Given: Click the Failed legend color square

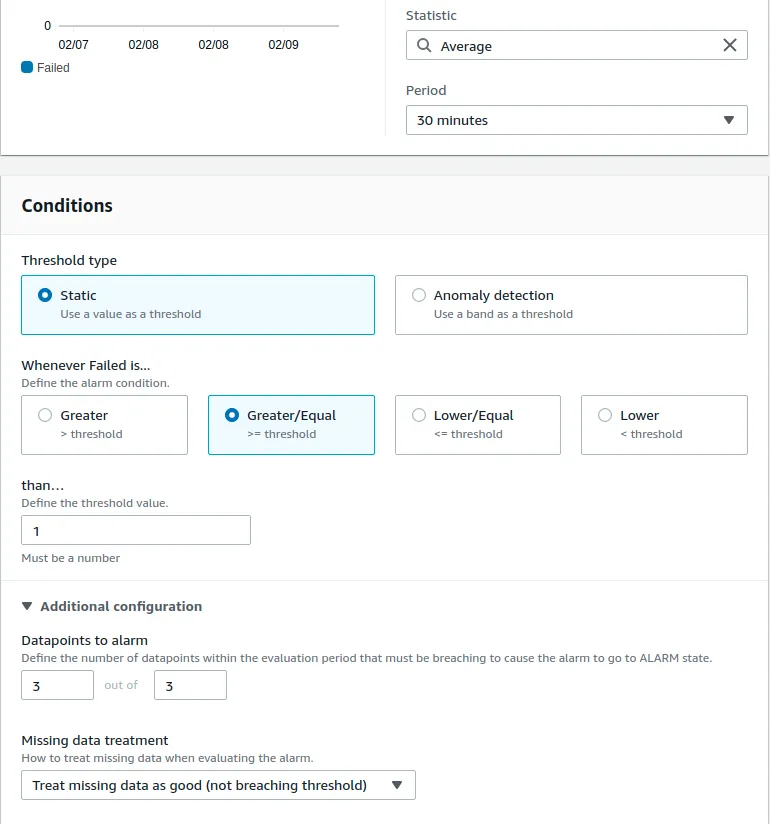Looking at the screenshot, I should tap(27, 68).
